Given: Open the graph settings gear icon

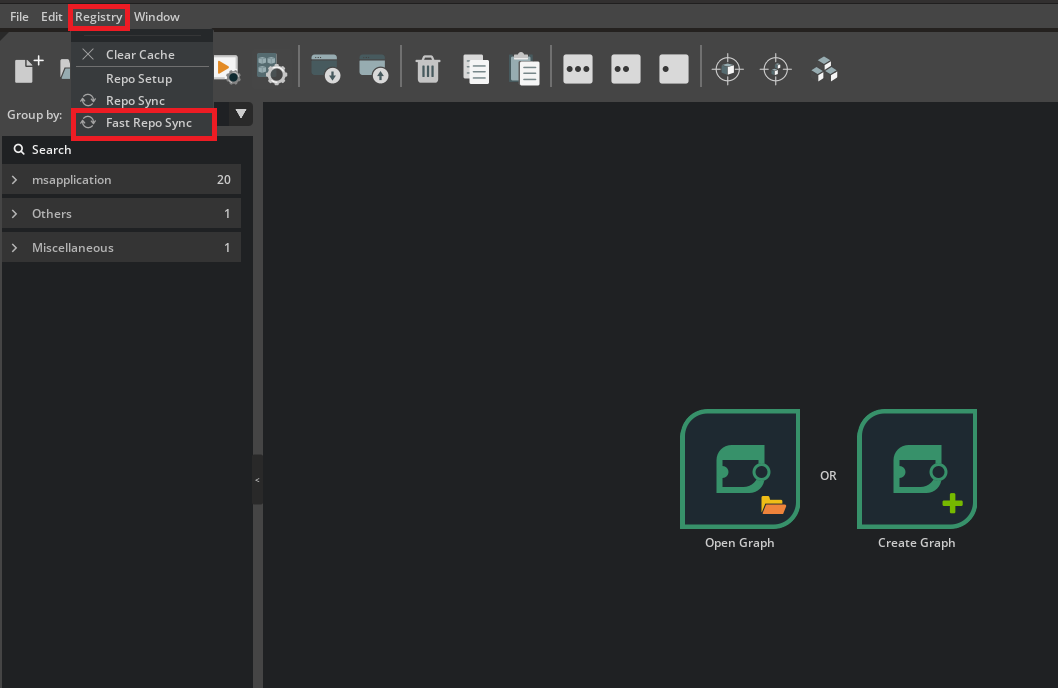Looking at the screenshot, I should 273,69.
